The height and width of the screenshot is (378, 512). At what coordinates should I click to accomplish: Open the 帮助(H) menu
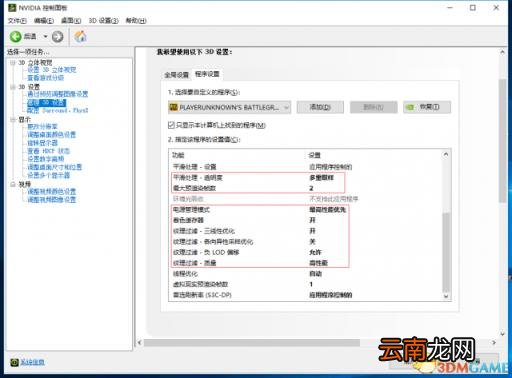click(x=136, y=21)
